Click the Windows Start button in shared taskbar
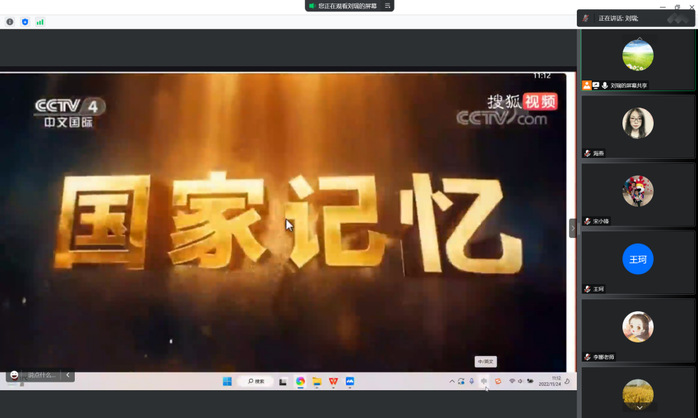The width and height of the screenshot is (698, 418). [x=226, y=381]
